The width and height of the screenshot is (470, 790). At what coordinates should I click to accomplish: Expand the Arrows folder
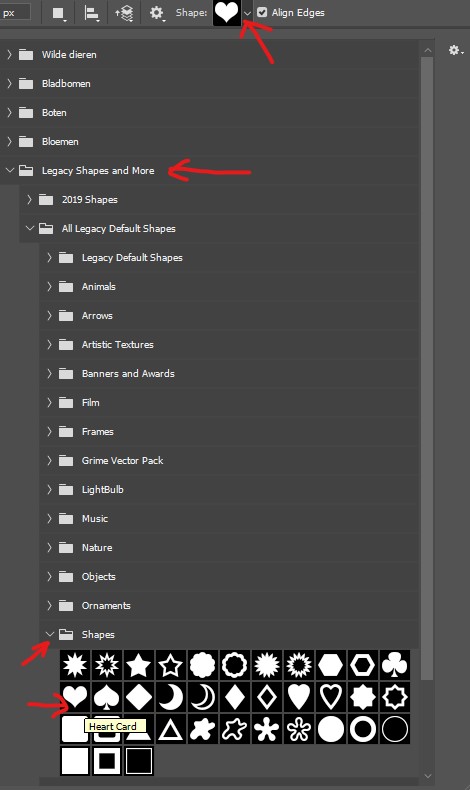coord(49,315)
